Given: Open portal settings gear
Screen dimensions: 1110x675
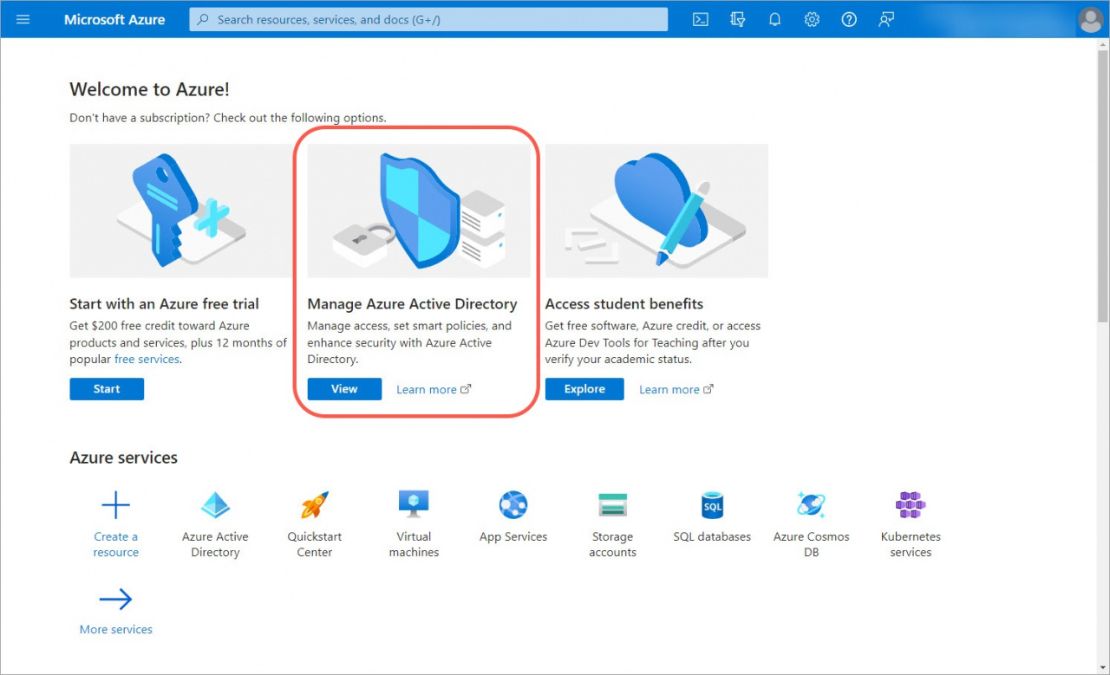Looking at the screenshot, I should pos(812,19).
